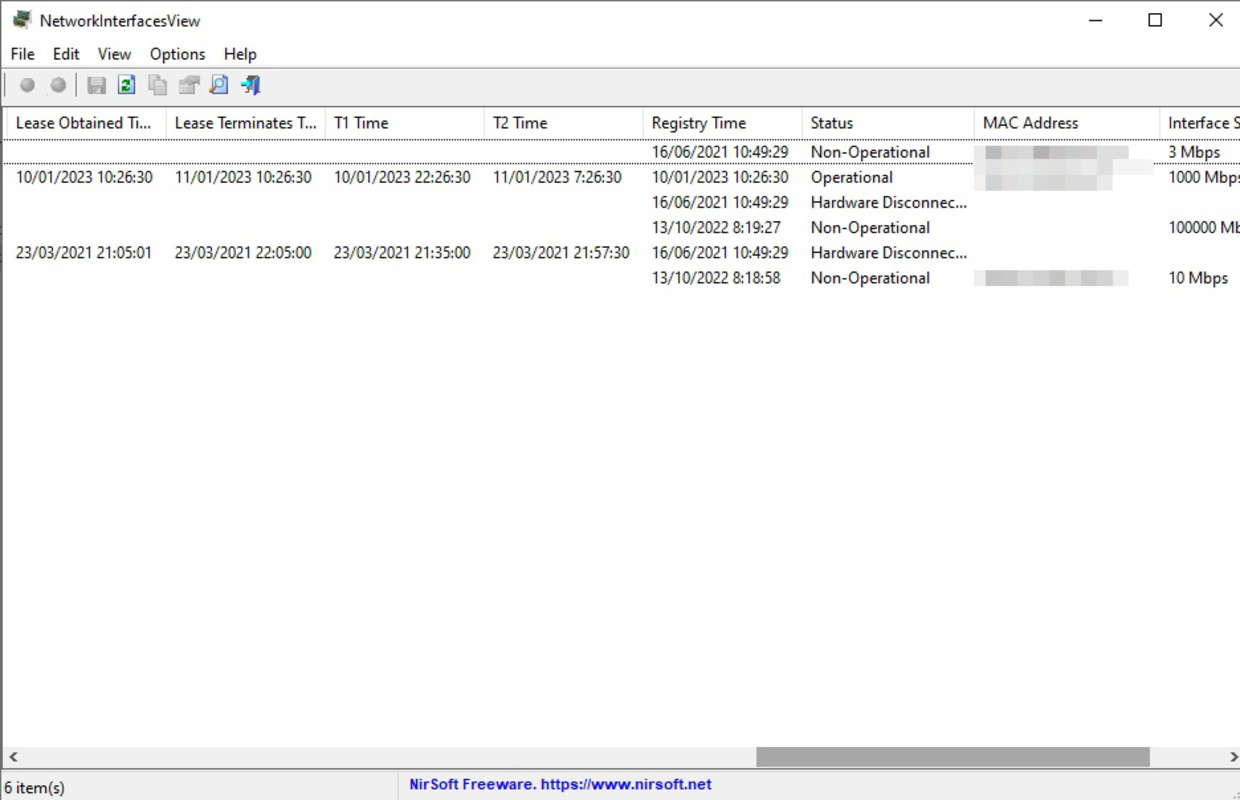Select the Operational status cell
The image size is (1240, 800).
point(852,177)
